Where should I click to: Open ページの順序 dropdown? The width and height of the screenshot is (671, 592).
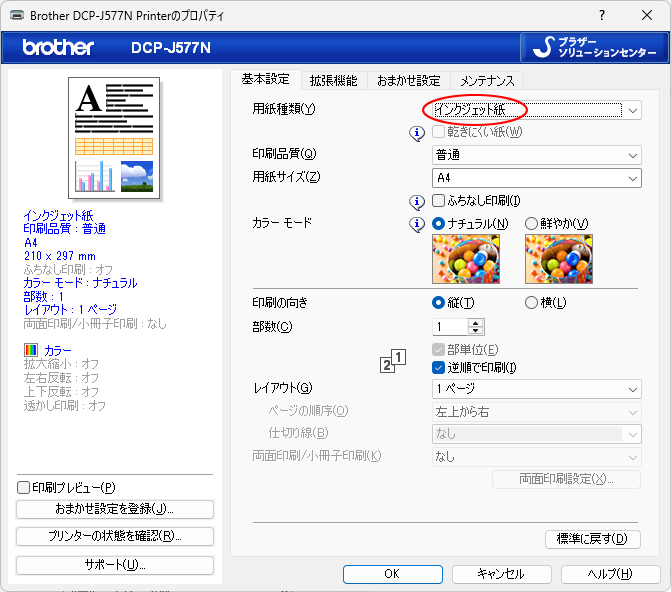(537, 412)
